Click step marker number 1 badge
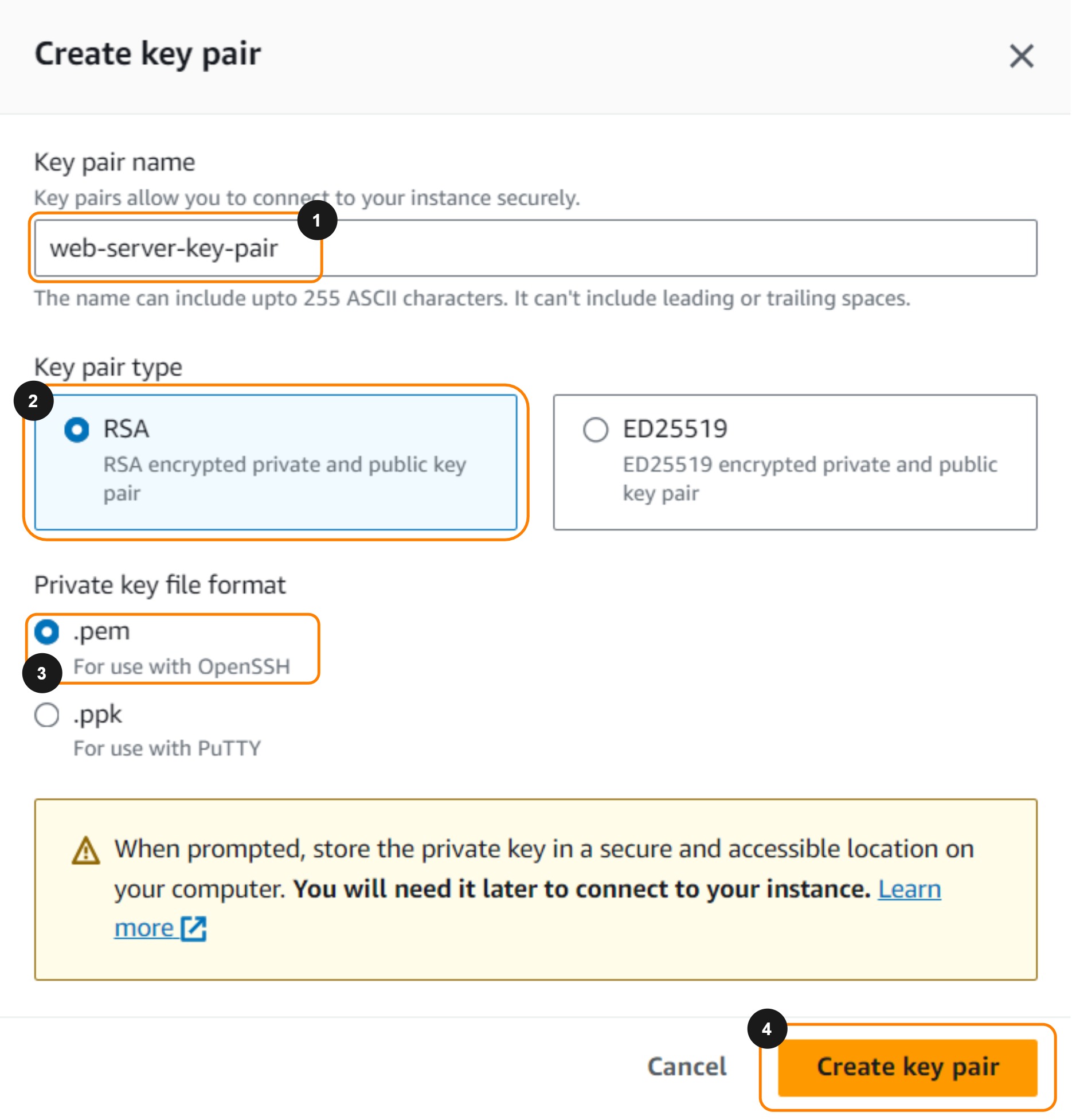 point(317,220)
